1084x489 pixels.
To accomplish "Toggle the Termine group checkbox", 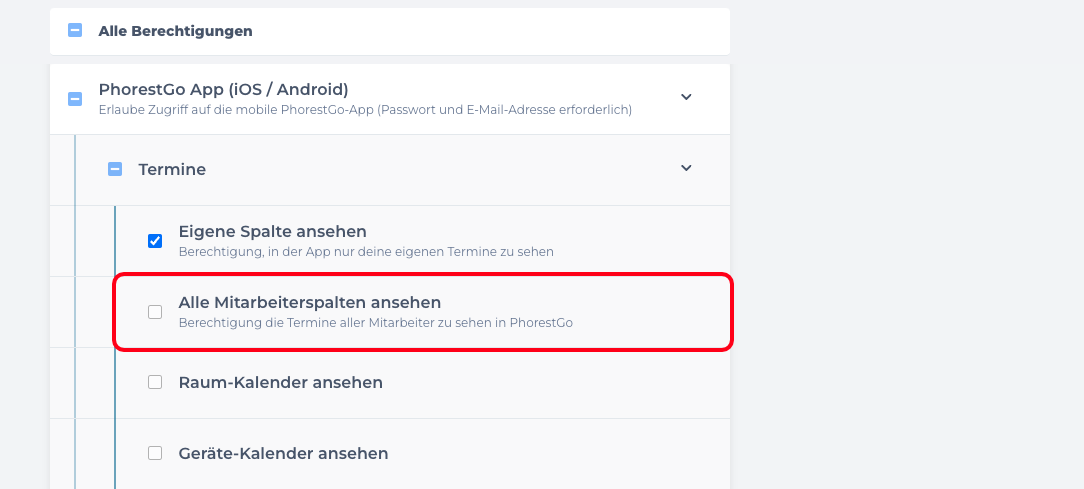I will (115, 169).
